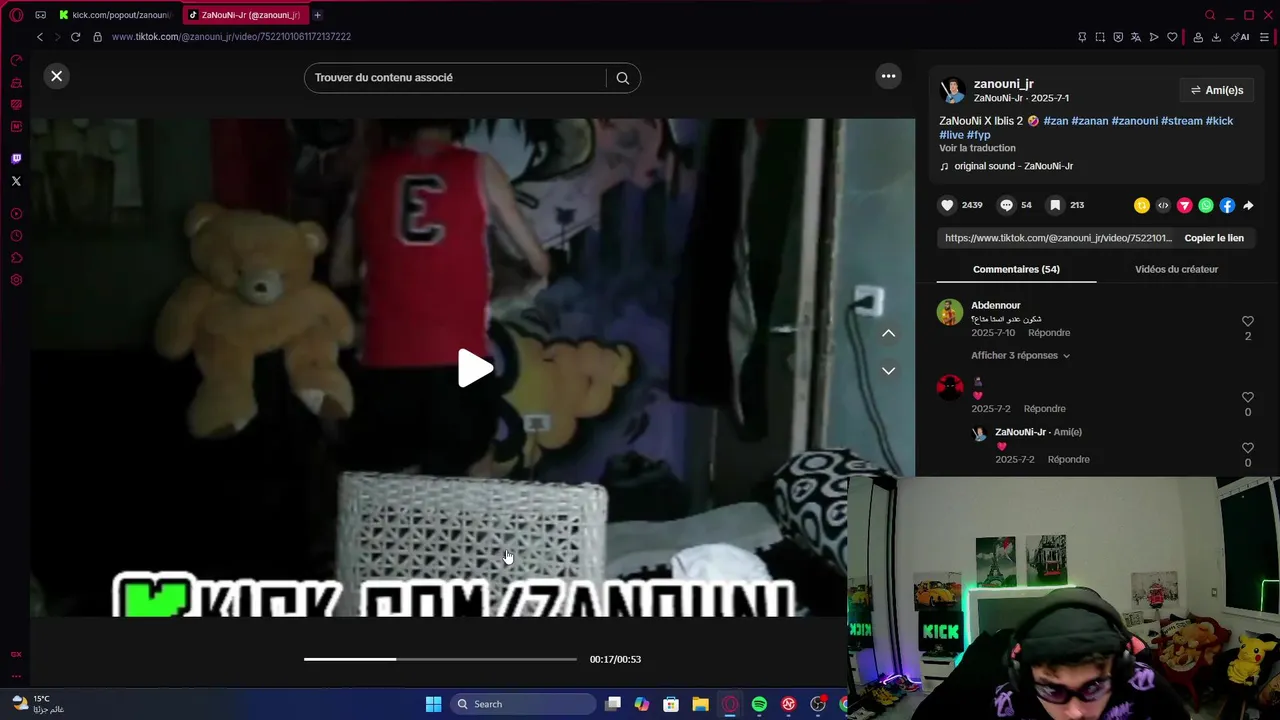Open browser downloads icon
This screenshot has height=720, width=1280.
[1216, 37]
